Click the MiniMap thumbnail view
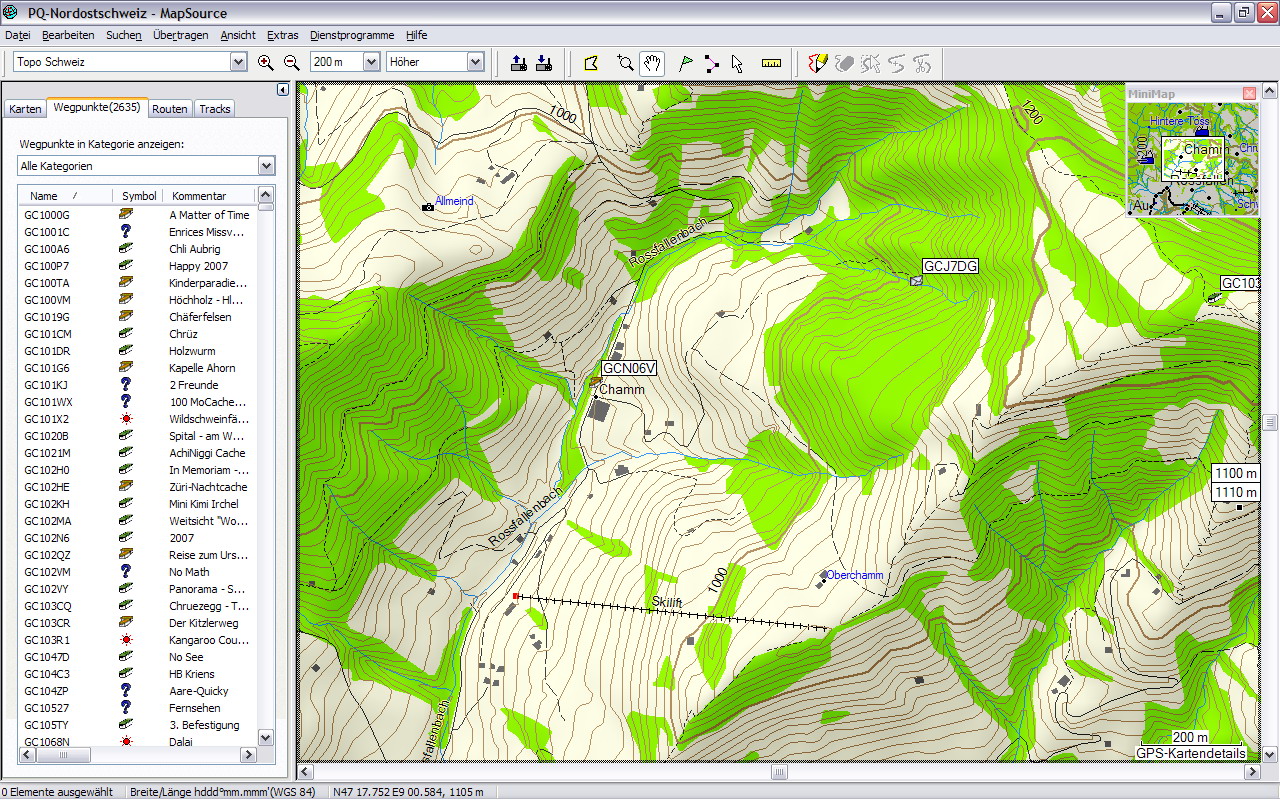The height and width of the screenshot is (800, 1280). pyautogui.click(x=1192, y=157)
